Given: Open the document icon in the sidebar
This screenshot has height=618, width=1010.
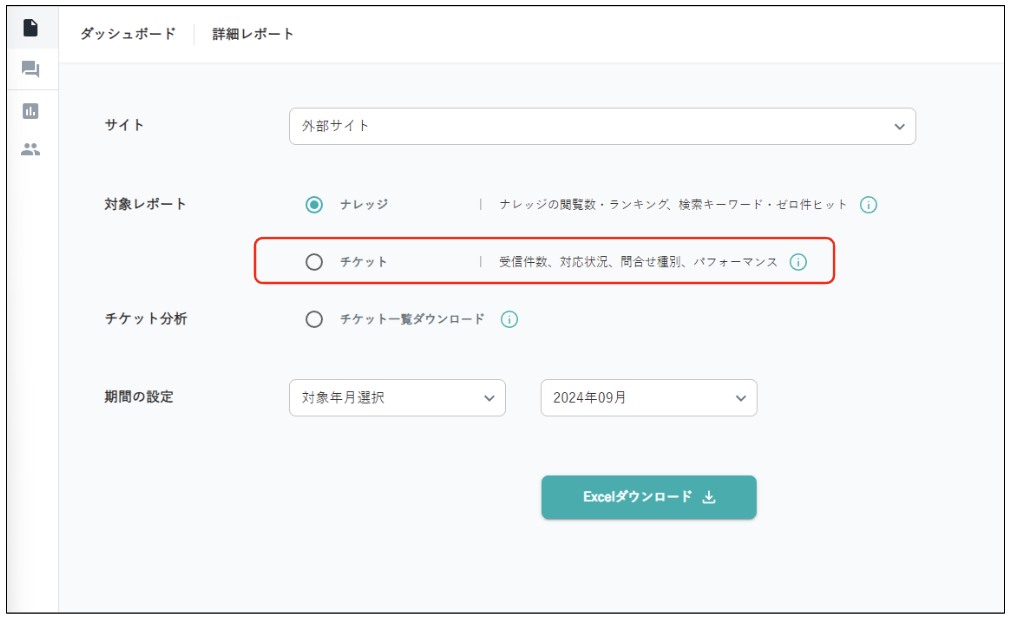Looking at the screenshot, I should click(x=30, y=28).
